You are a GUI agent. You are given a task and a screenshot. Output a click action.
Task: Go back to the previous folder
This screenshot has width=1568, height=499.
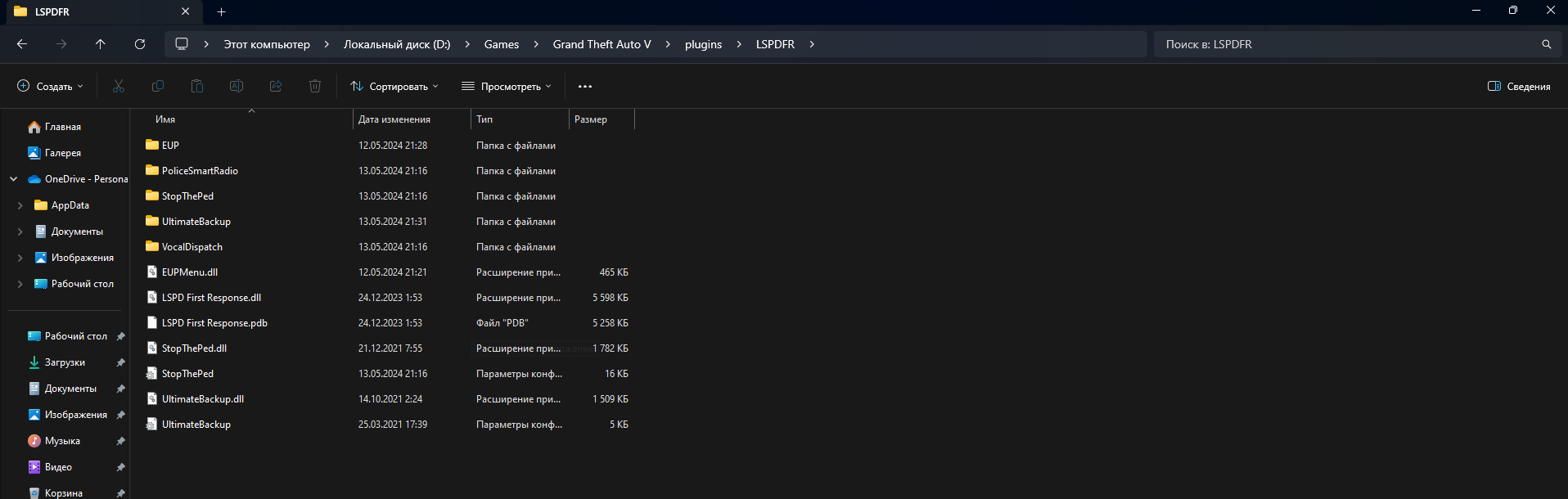tap(22, 44)
